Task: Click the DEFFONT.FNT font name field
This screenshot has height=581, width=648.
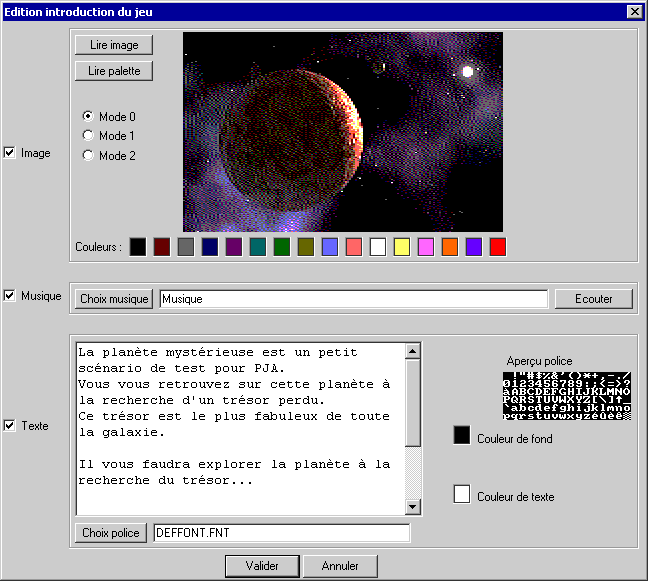Action: [281, 533]
